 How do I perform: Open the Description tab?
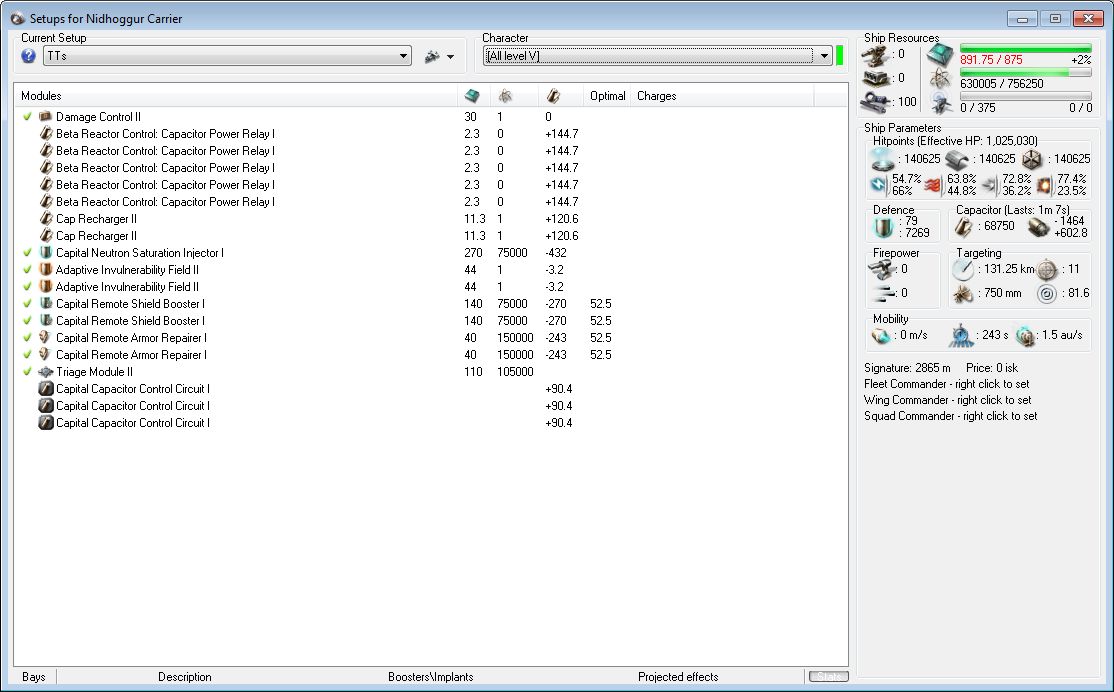(x=185, y=677)
